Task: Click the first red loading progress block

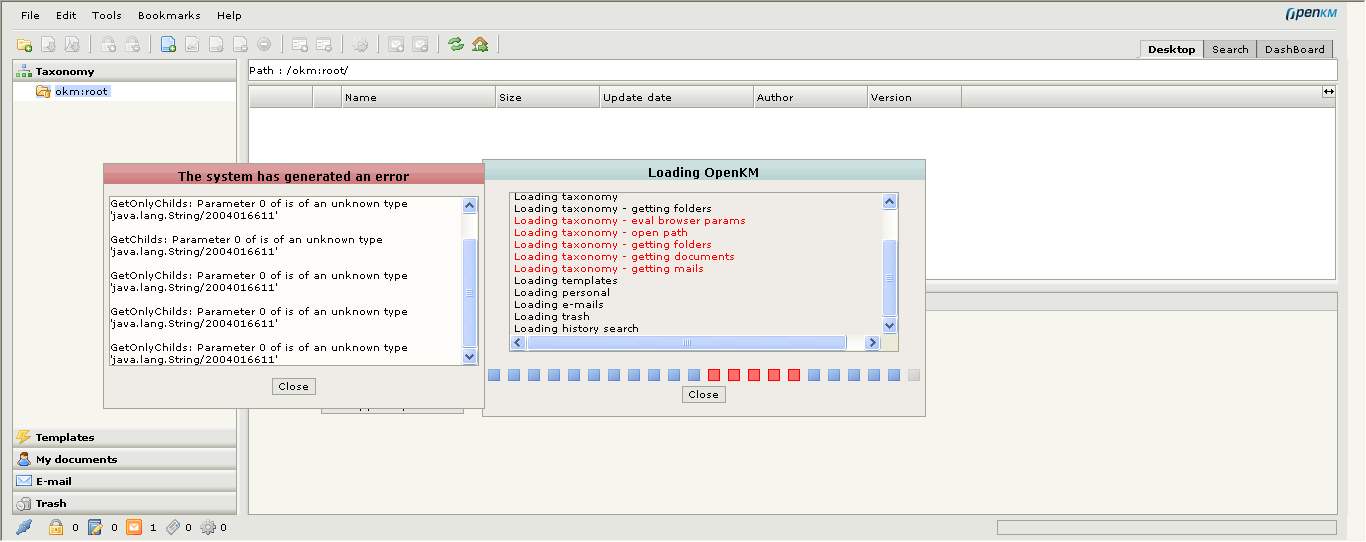Action: pos(714,375)
